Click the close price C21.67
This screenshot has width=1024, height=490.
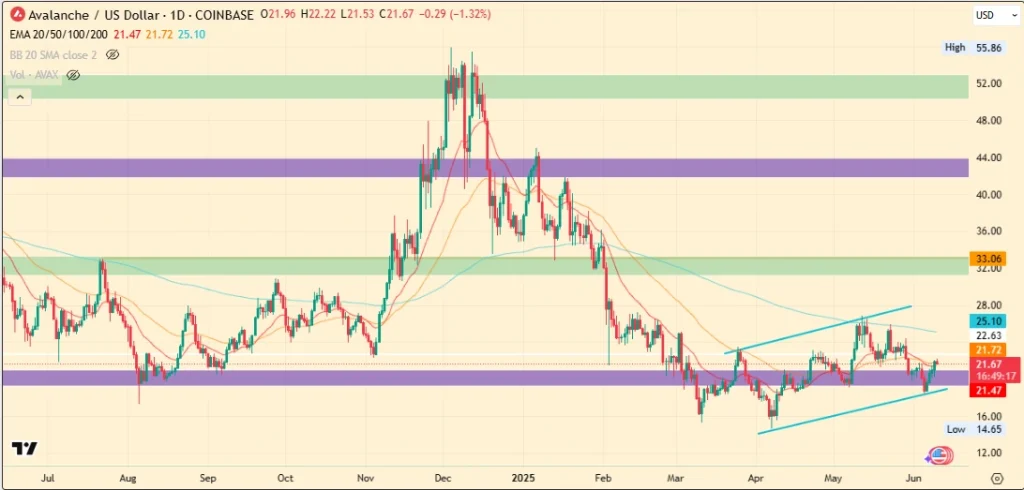tap(396, 14)
